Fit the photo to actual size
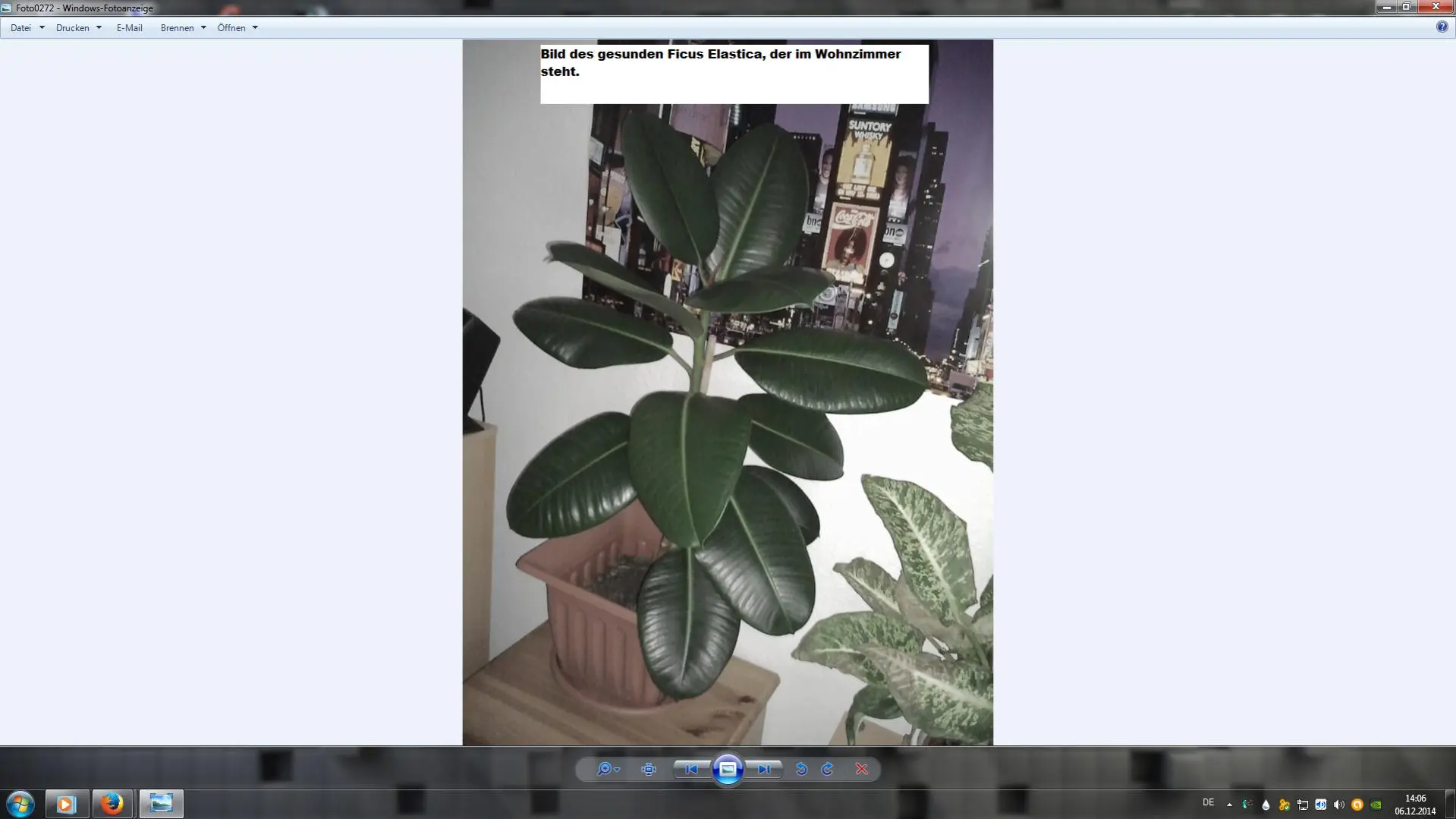The height and width of the screenshot is (819, 1456). pos(648,769)
